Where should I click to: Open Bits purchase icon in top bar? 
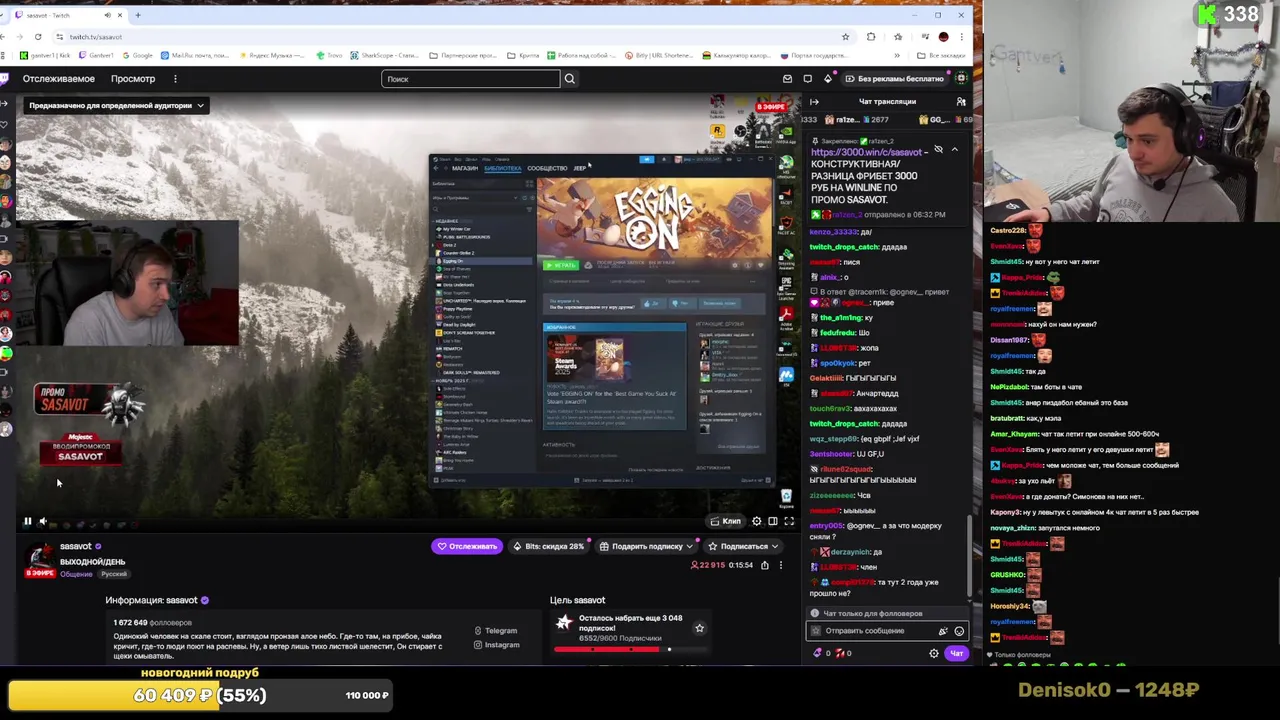tap(828, 79)
